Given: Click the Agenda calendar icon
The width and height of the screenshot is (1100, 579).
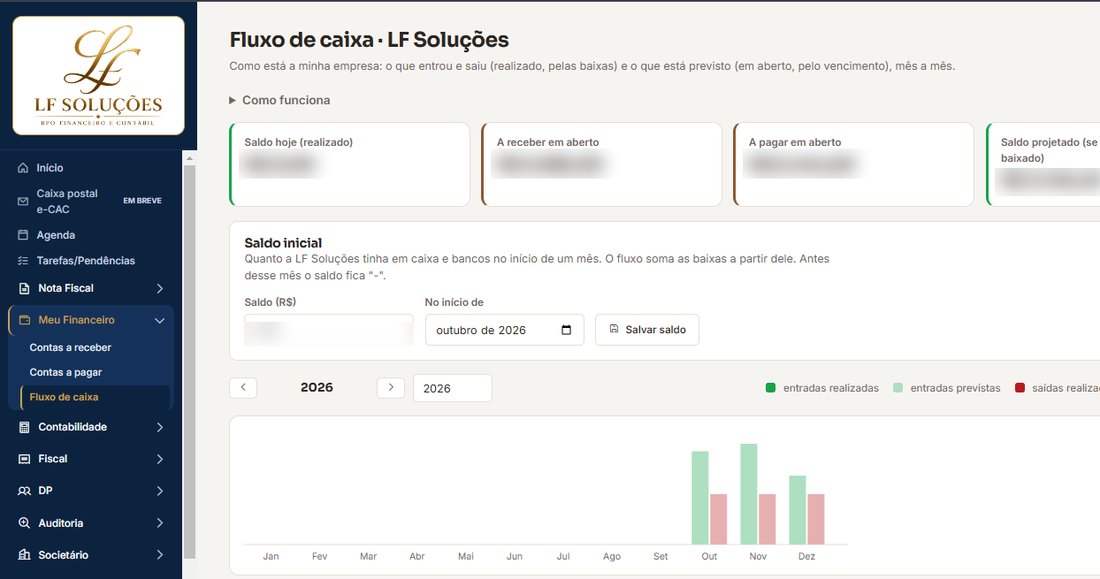Looking at the screenshot, I should point(23,235).
